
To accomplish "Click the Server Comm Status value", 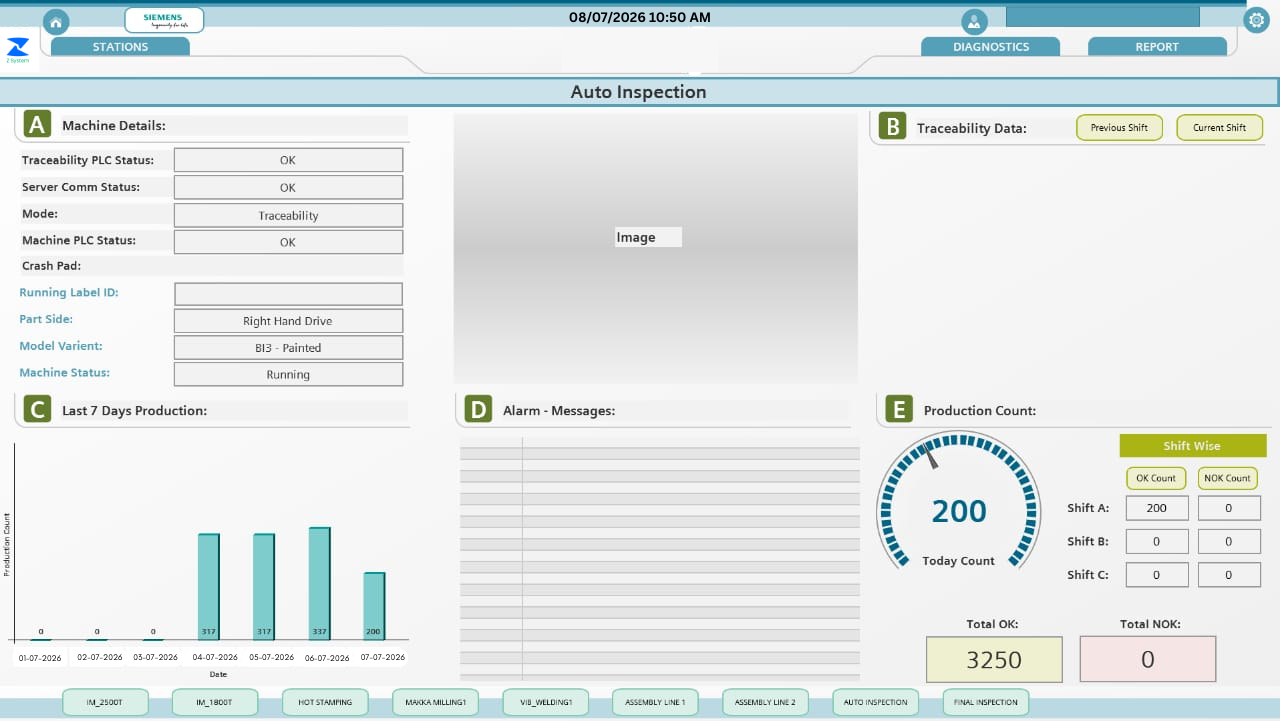I will [x=288, y=187].
